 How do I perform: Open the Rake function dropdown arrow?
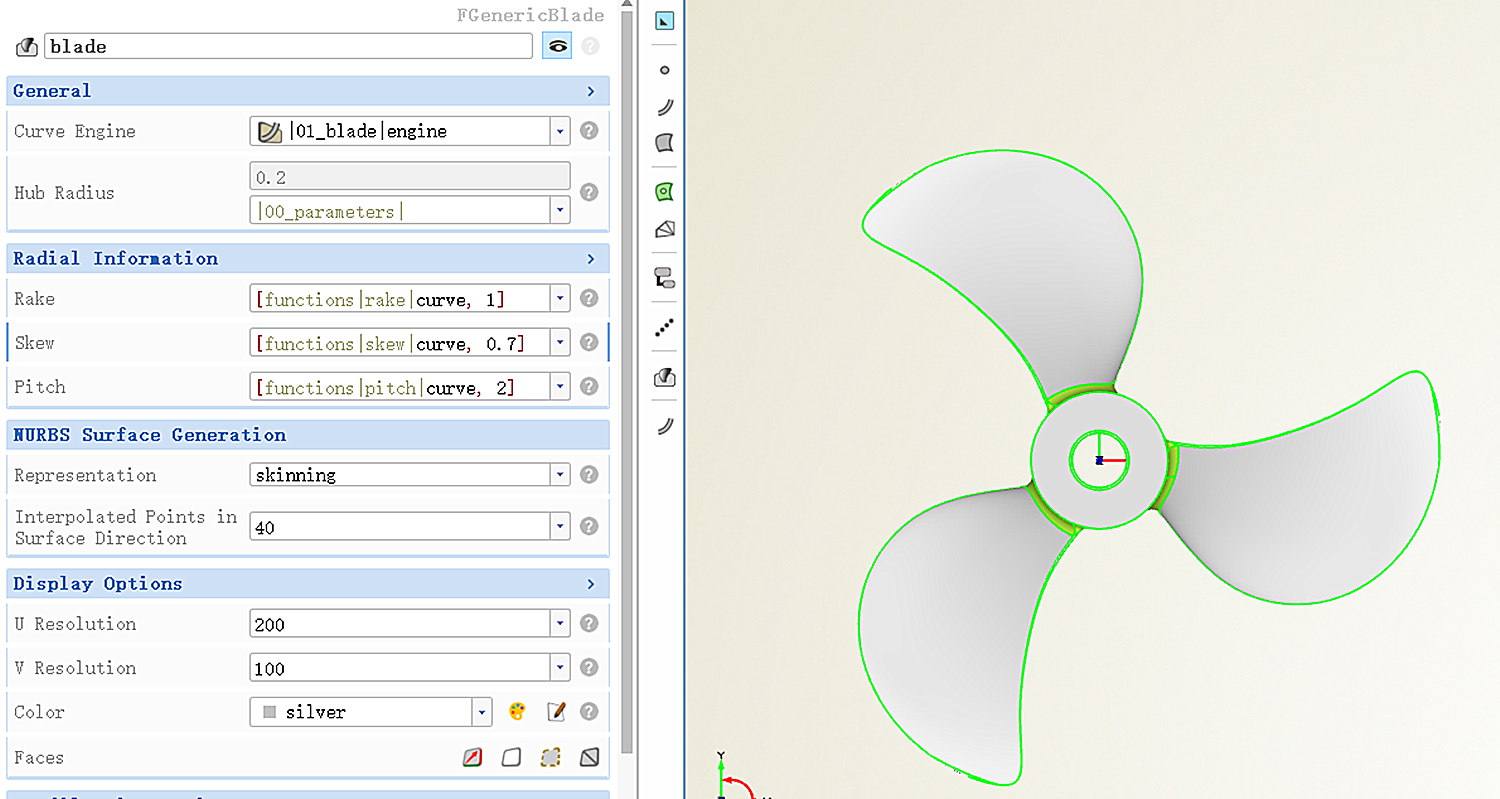coord(560,298)
